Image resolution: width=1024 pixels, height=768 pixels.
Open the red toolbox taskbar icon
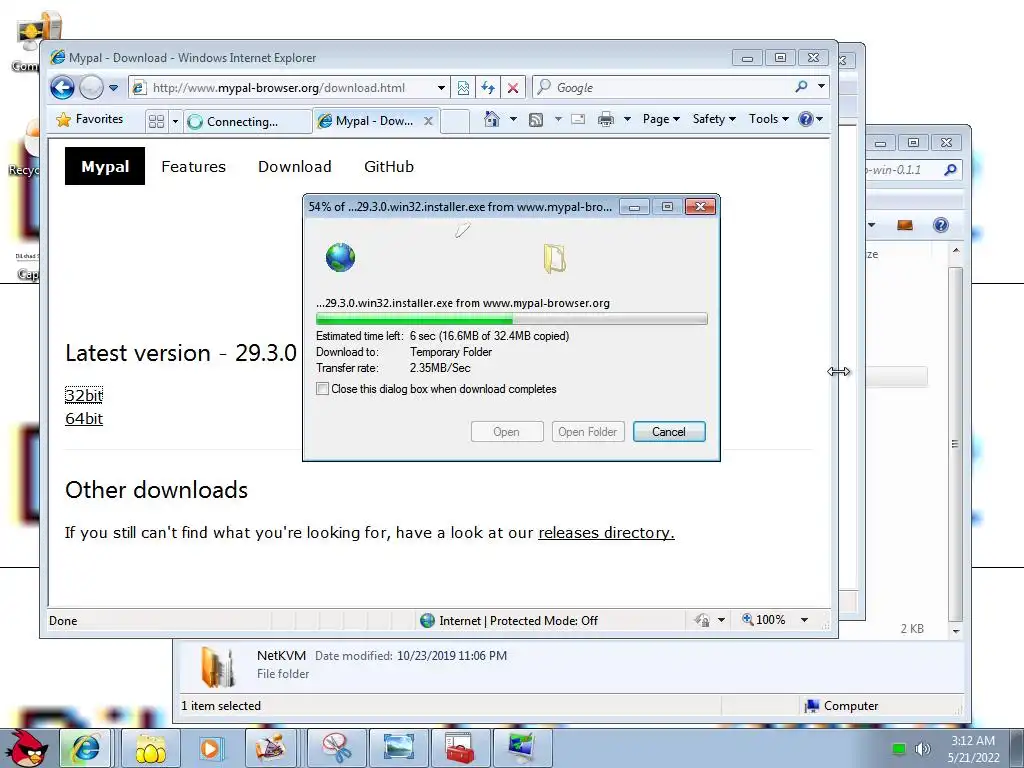click(460, 748)
